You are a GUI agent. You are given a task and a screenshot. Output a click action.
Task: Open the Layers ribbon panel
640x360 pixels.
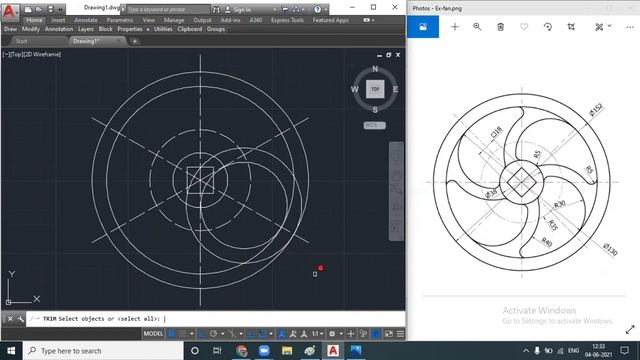point(86,29)
